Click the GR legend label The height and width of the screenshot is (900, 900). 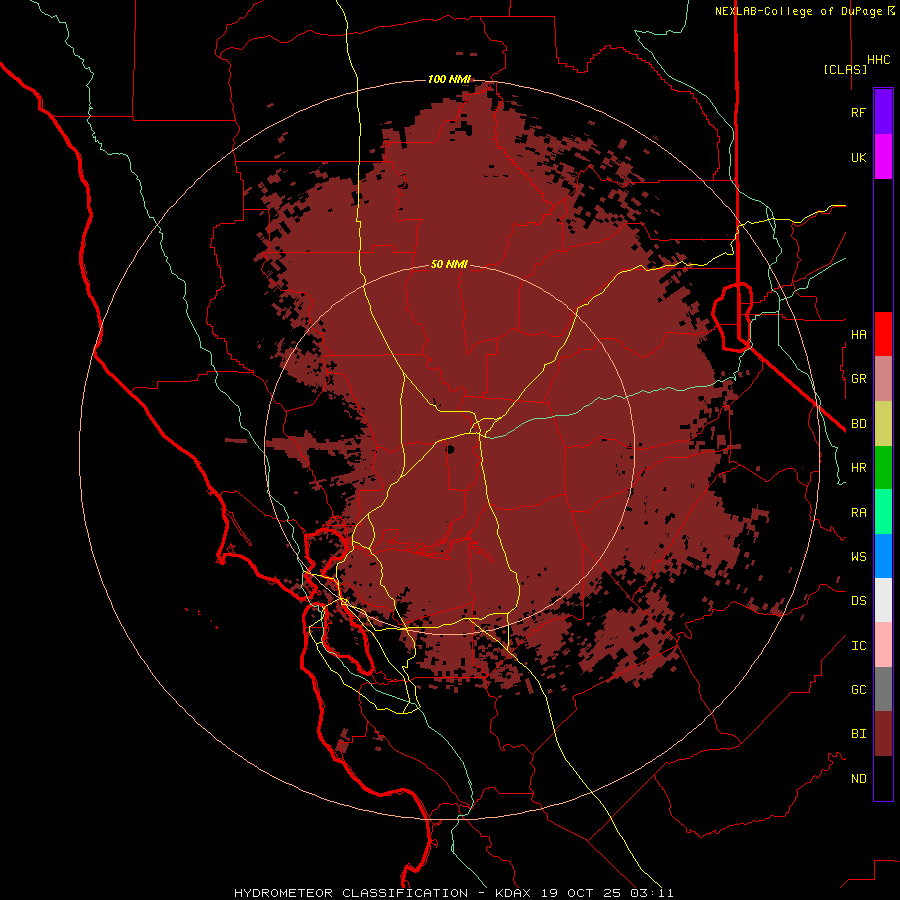(x=858, y=379)
